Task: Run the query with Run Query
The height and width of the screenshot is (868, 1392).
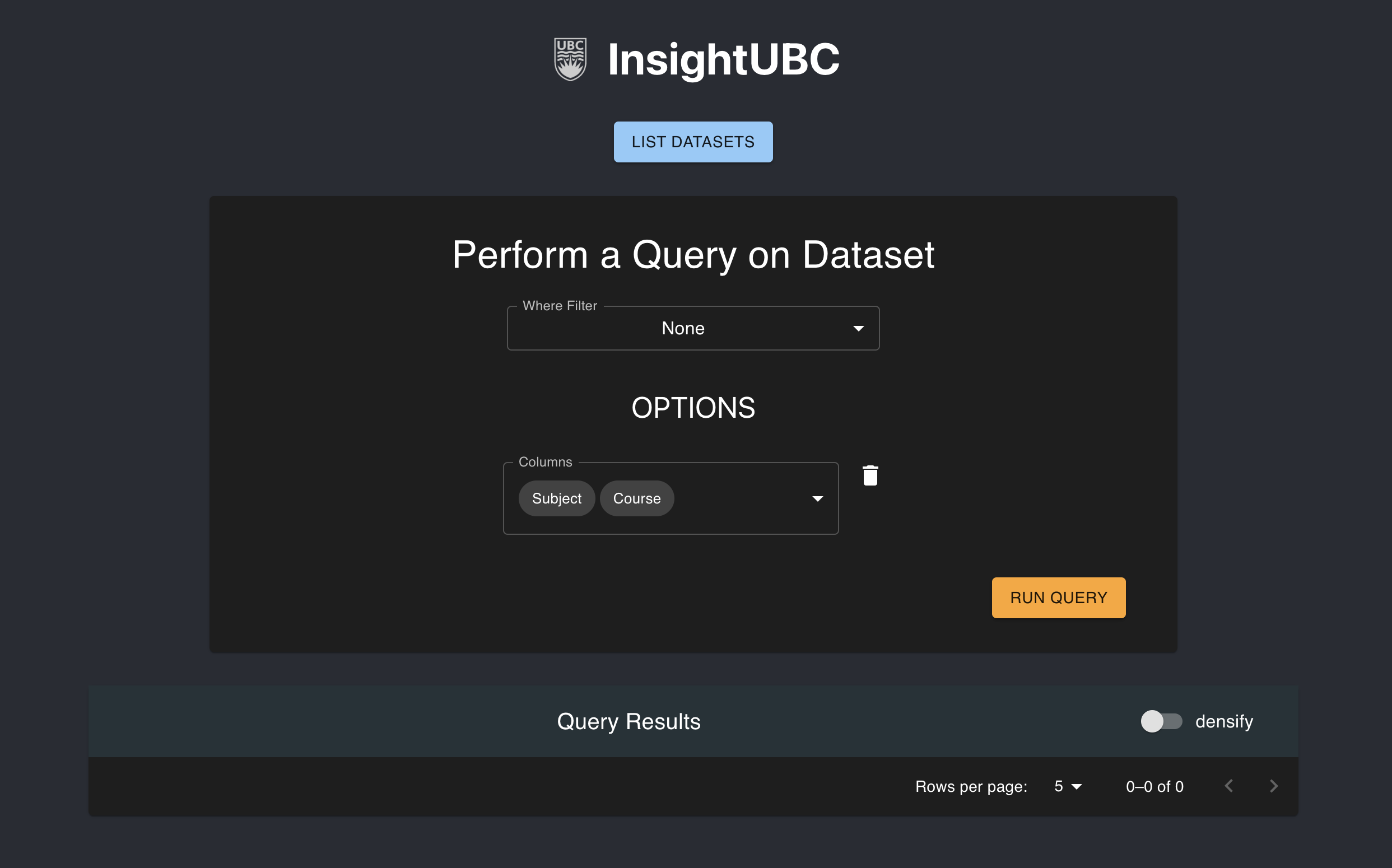Action: click(1058, 598)
